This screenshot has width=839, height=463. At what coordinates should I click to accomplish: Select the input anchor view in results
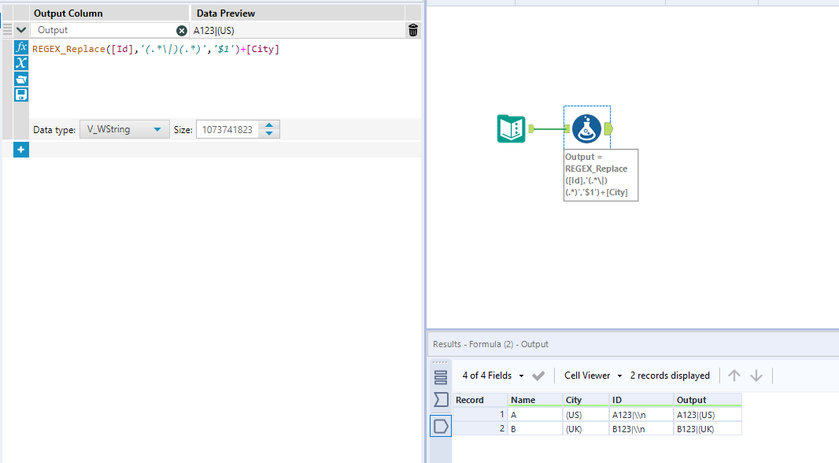pyautogui.click(x=440, y=399)
